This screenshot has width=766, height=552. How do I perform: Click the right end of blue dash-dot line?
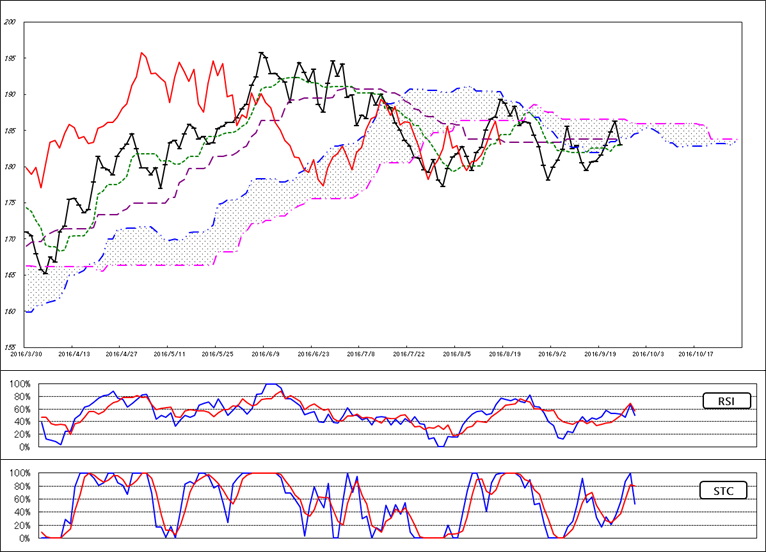coord(736,141)
